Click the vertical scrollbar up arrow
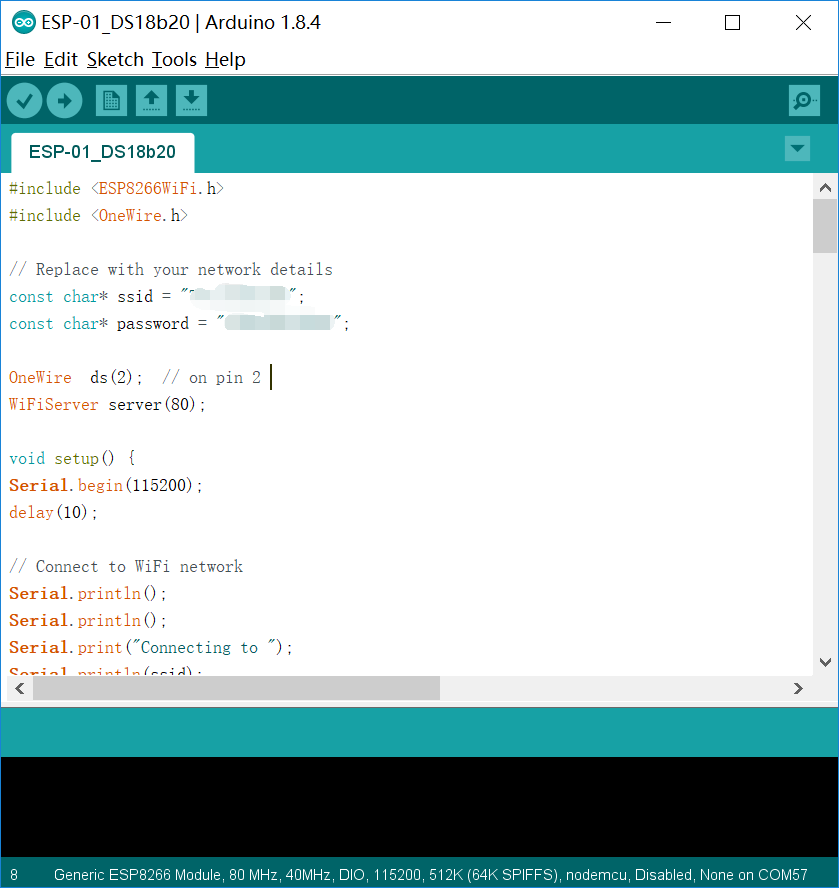This screenshot has width=839, height=888. [825, 187]
